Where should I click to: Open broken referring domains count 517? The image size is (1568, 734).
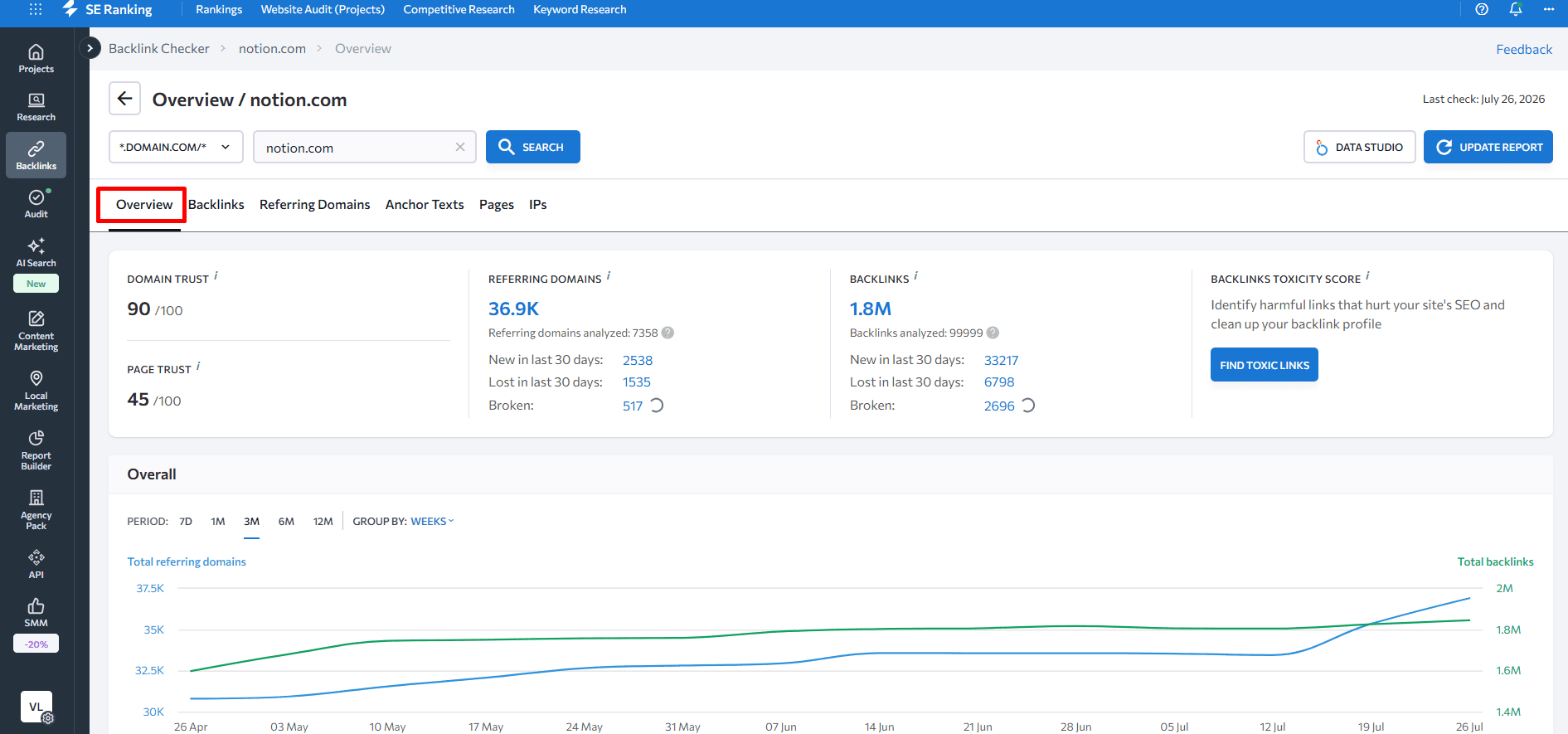click(633, 406)
